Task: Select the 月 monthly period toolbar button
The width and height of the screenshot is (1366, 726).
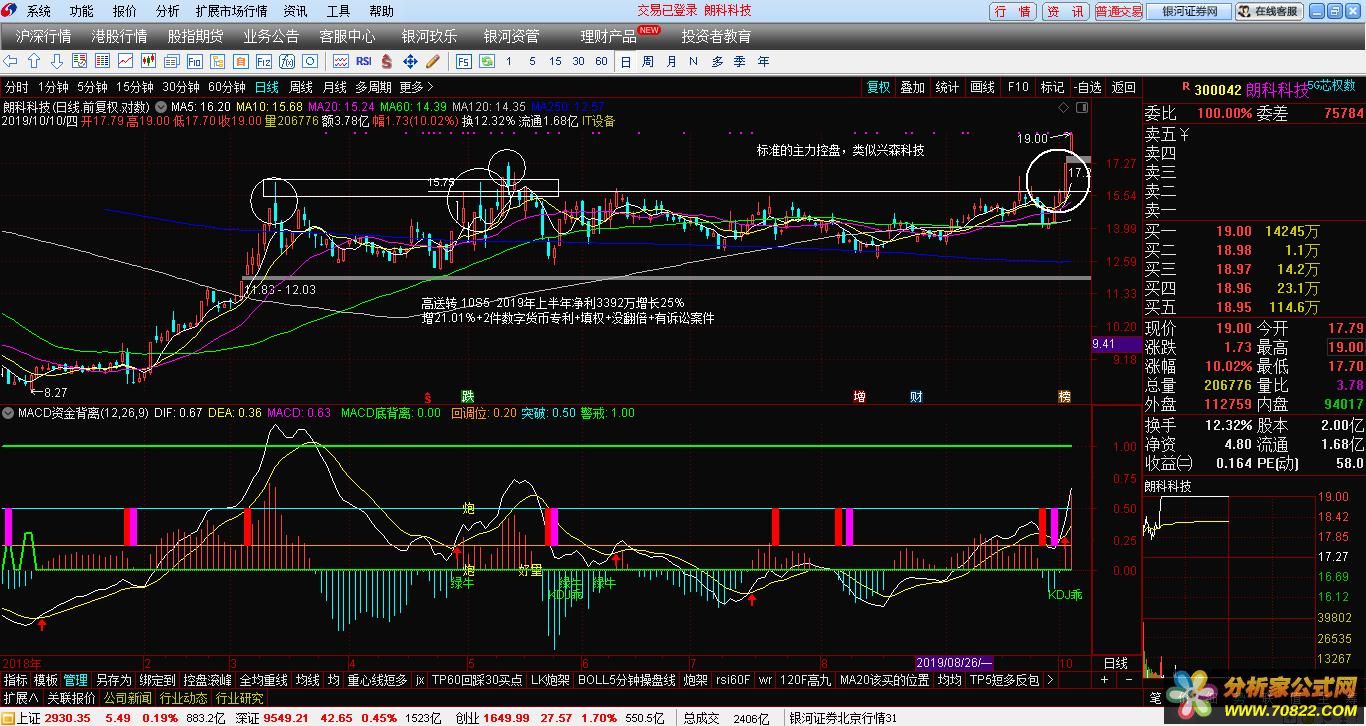Action: click(x=671, y=61)
